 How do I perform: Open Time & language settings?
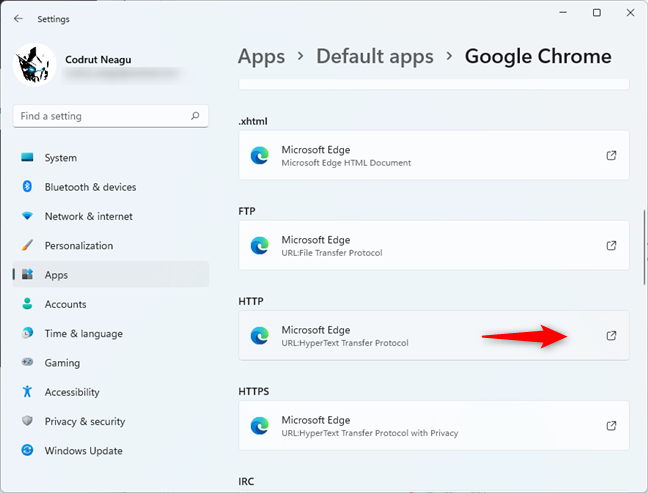tap(110, 333)
